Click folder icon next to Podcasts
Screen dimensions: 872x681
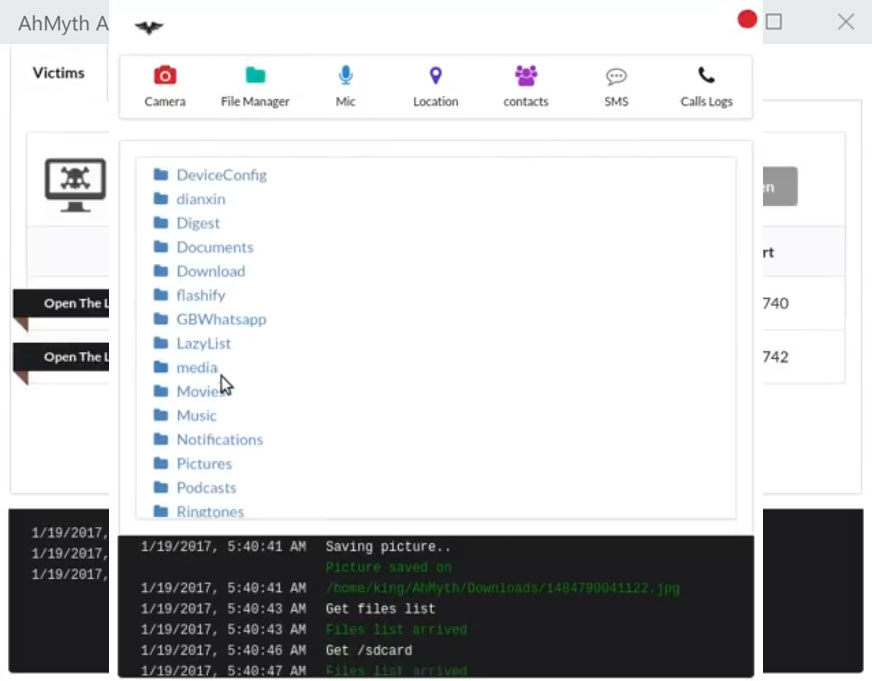pos(161,487)
